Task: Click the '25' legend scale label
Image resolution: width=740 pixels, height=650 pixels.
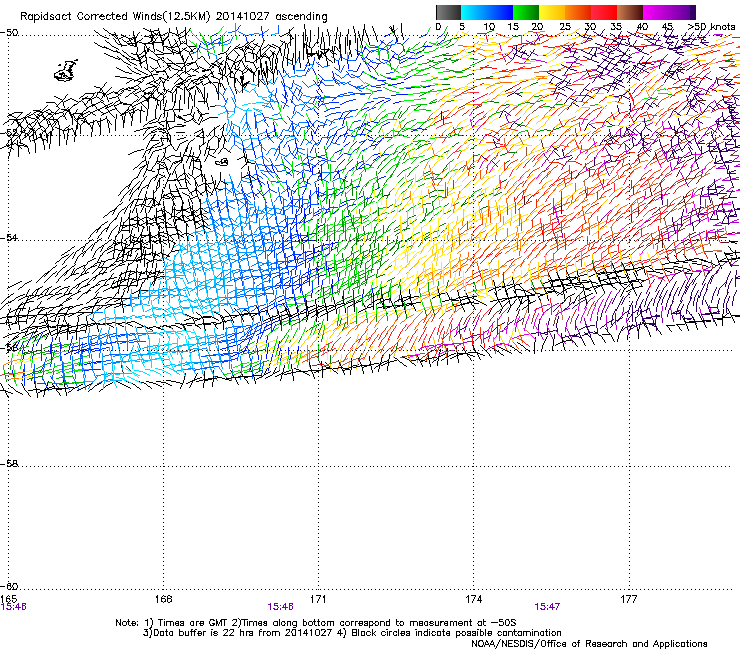Action: pyautogui.click(x=565, y=27)
